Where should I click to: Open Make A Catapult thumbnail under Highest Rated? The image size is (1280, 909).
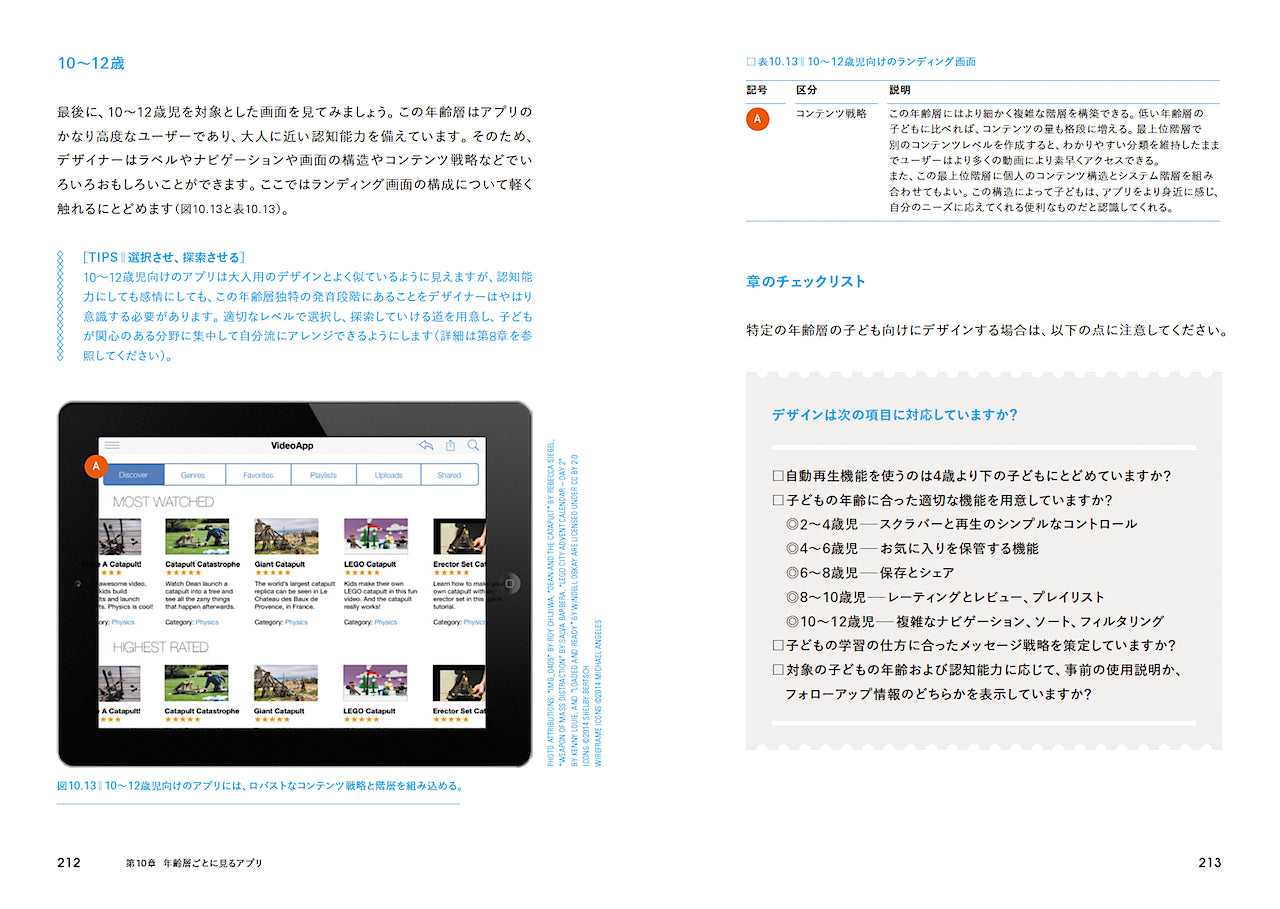[119, 684]
